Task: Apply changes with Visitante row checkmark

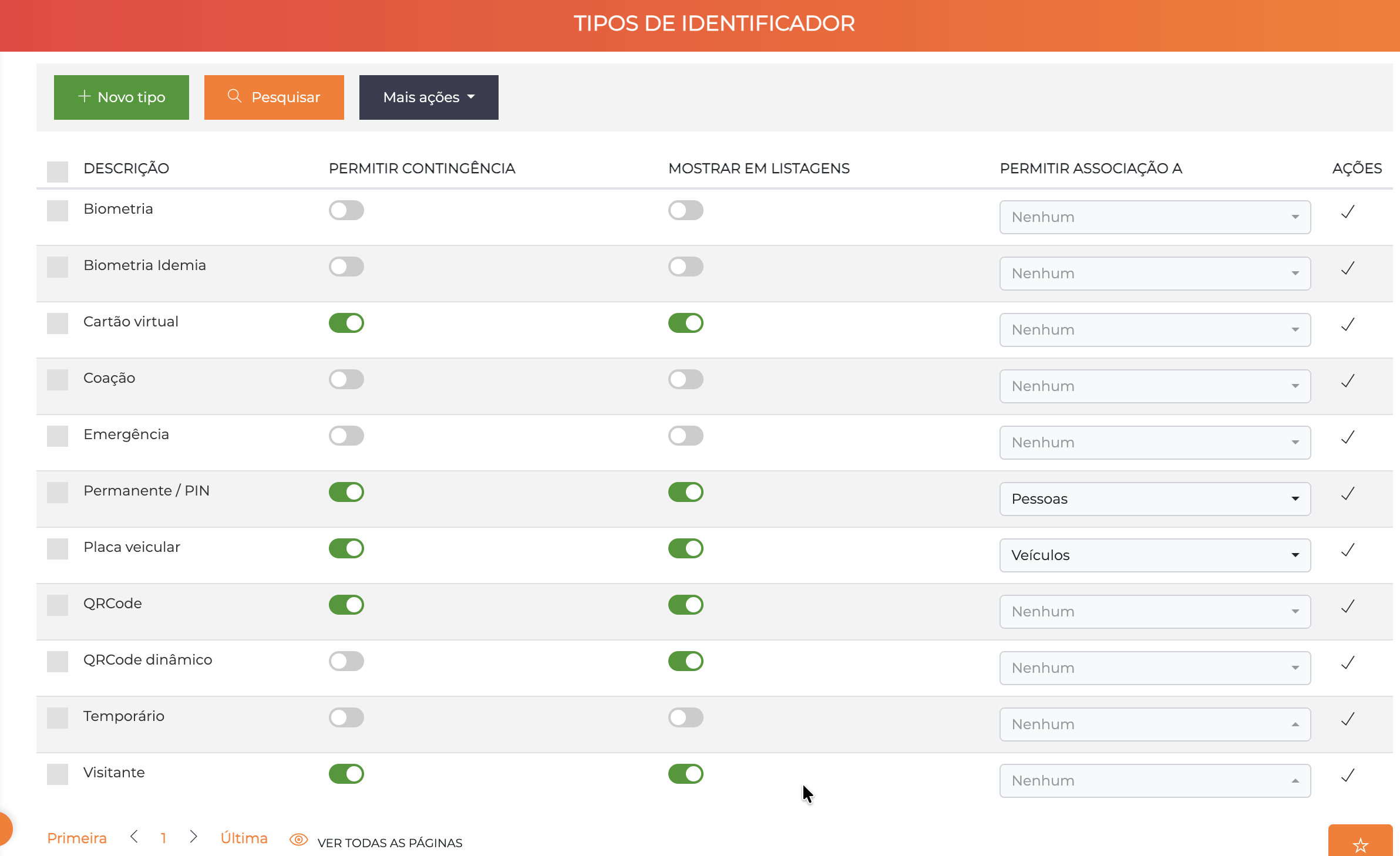Action: 1348,776
